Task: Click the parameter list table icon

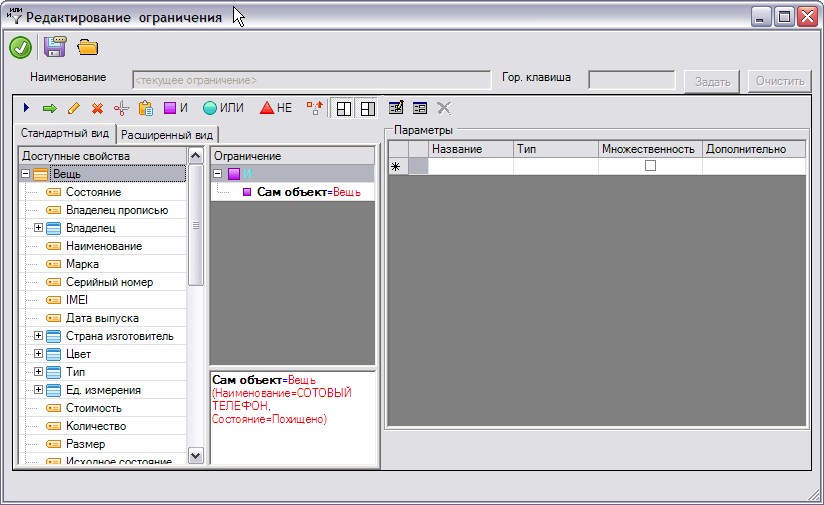Action: 420,108
